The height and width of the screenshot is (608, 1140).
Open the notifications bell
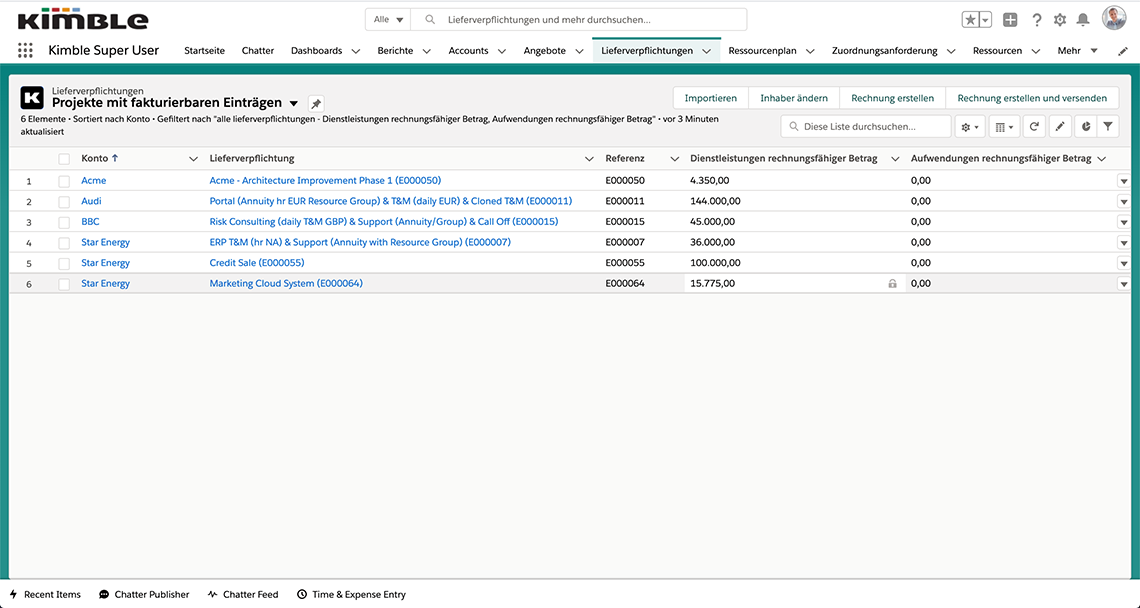click(x=1083, y=20)
